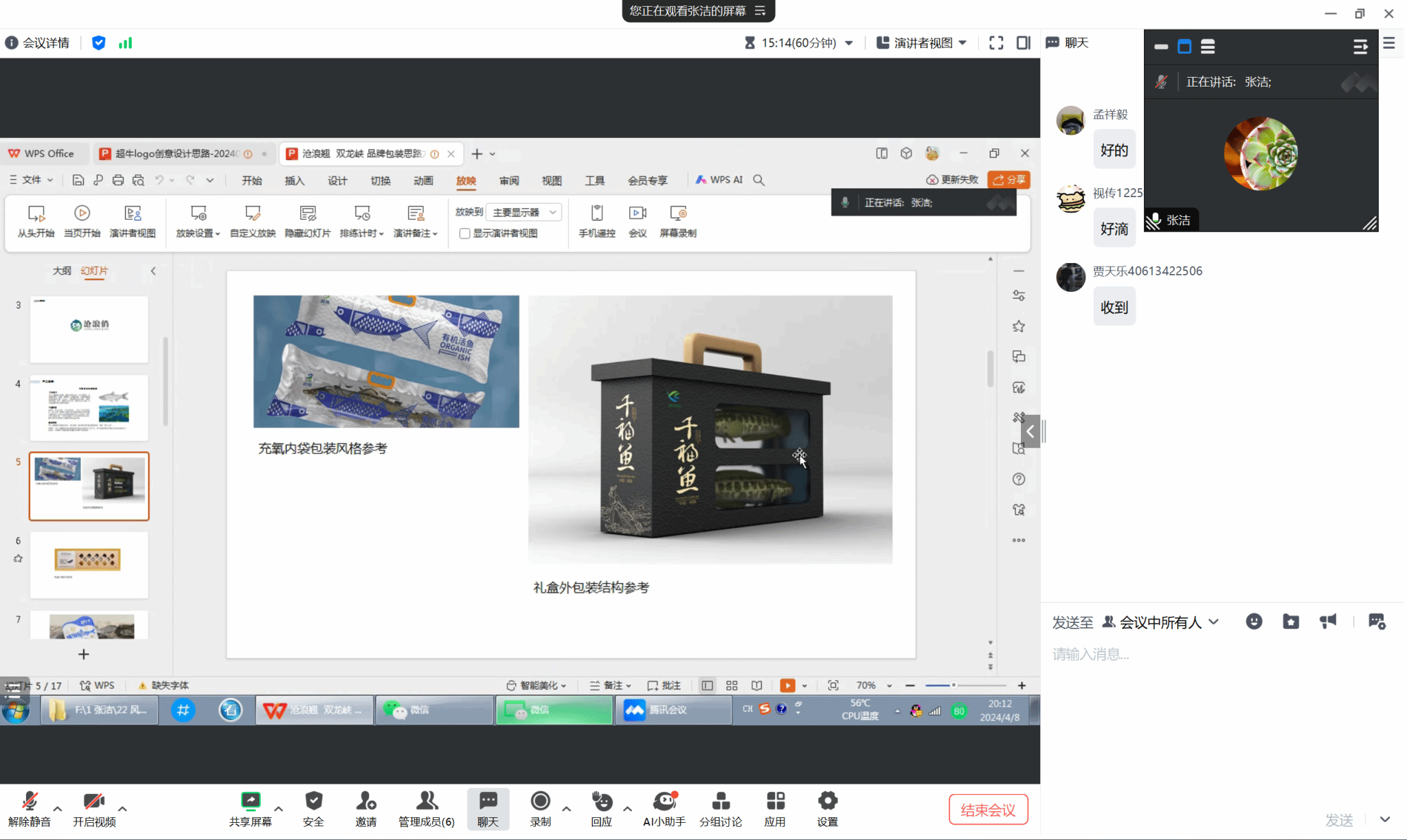The image size is (1407, 840).
Task: Click the chat announcement megaphone icon
Action: click(1328, 622)
